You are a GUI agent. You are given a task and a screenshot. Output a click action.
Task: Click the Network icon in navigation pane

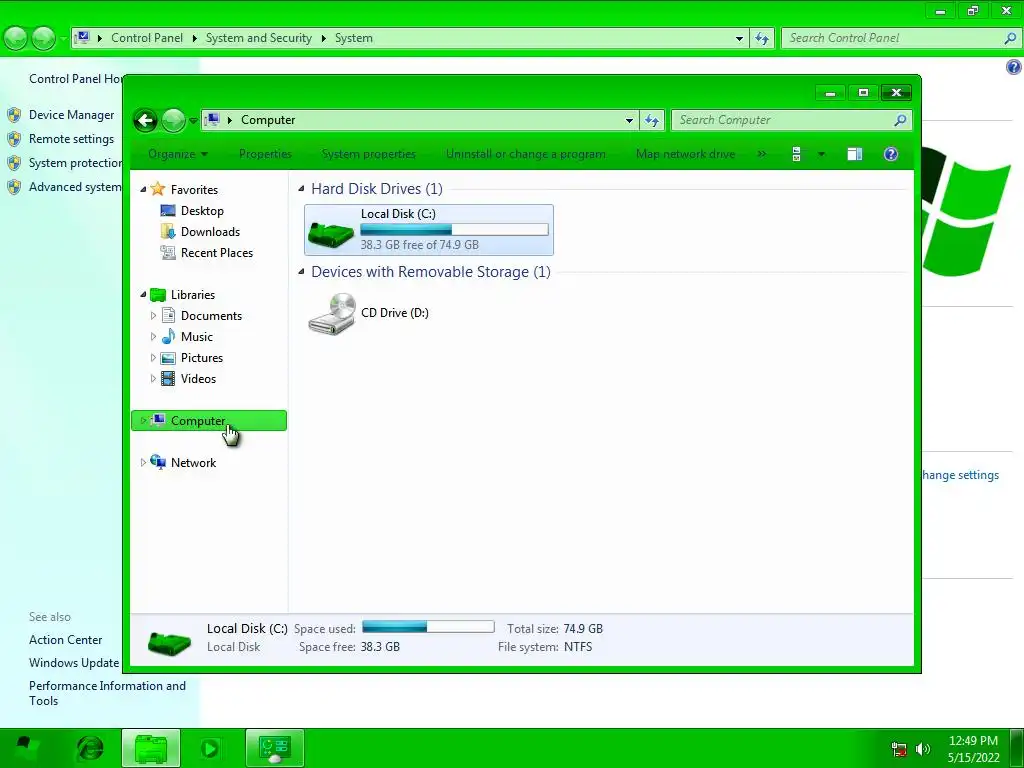pos(158,462)
